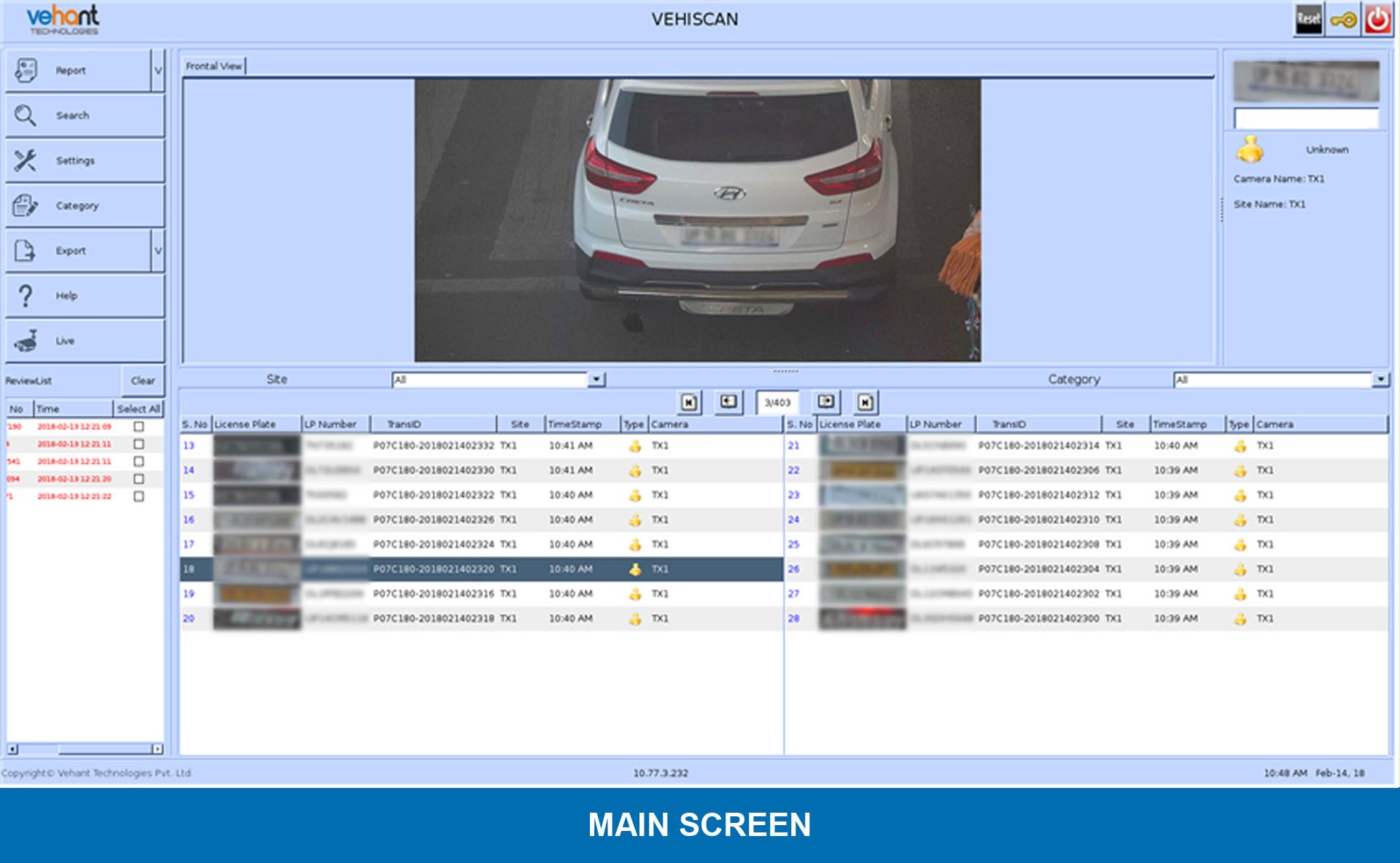Viewport: 1400px width, 863px height.
Task: Click the vehicle frontal view image
Action: coord(698,220)
